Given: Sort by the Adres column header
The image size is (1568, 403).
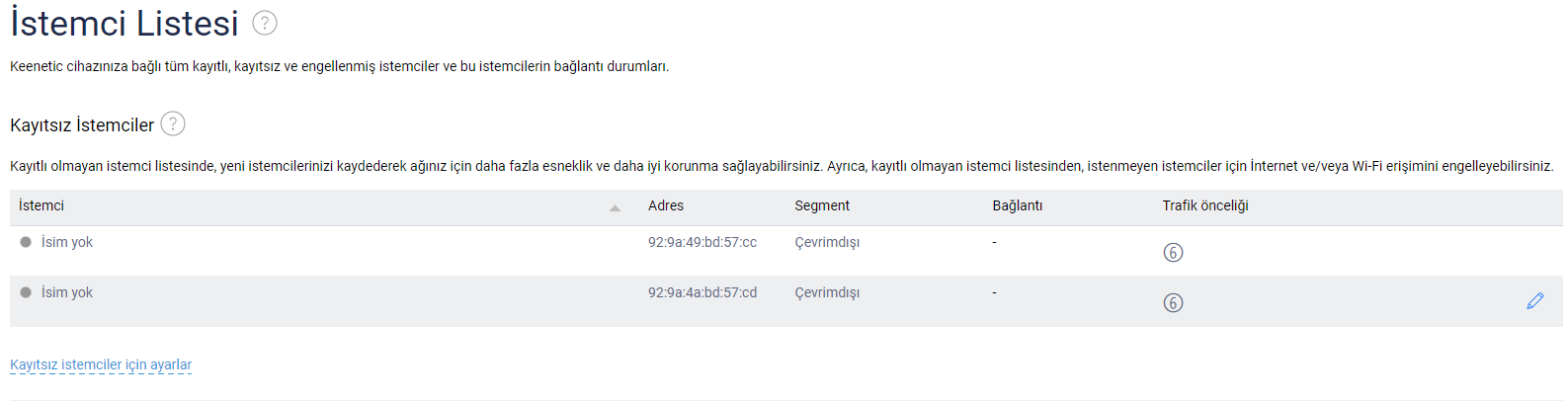Looking at the screenshot, I should [666, 205].
